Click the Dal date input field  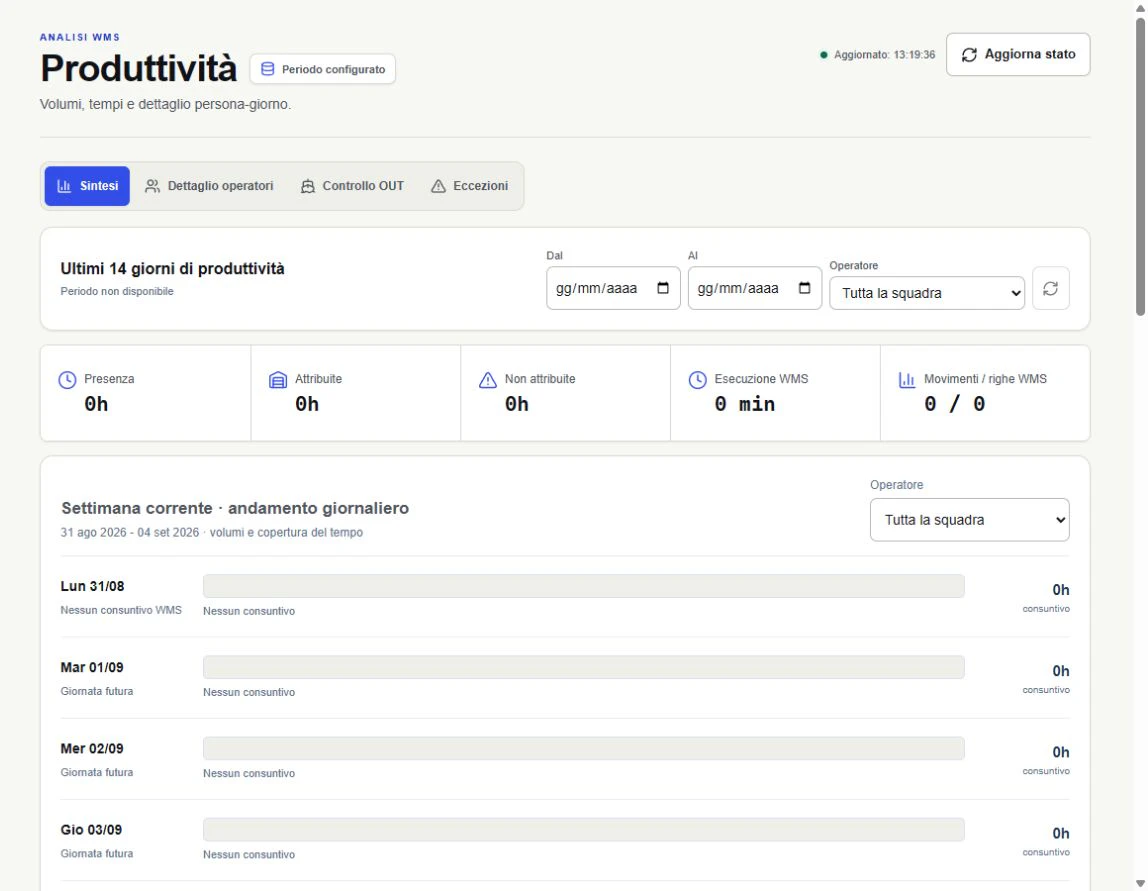point(614,288)
